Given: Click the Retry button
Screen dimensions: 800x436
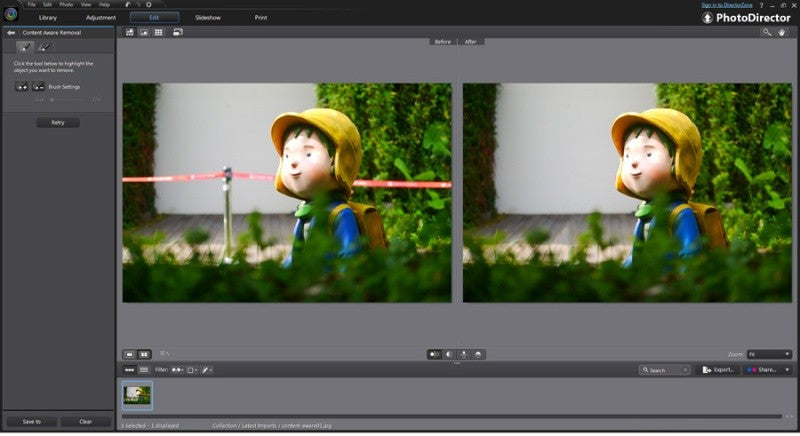Looking at the screenshot, I should click(x=58, y=123).
